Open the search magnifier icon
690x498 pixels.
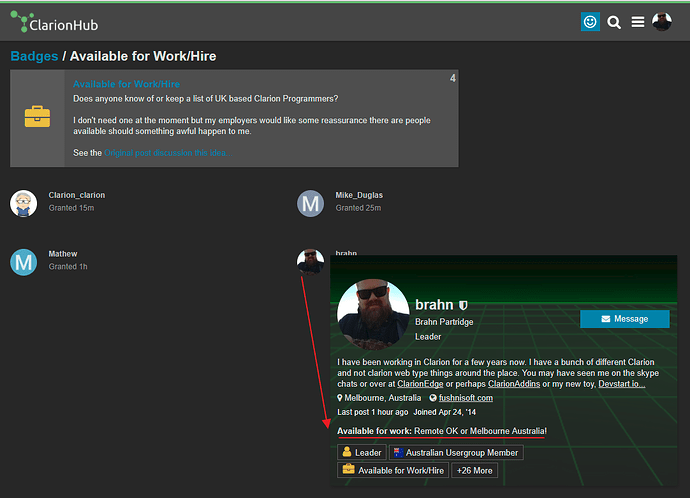(x=614, y=22)
